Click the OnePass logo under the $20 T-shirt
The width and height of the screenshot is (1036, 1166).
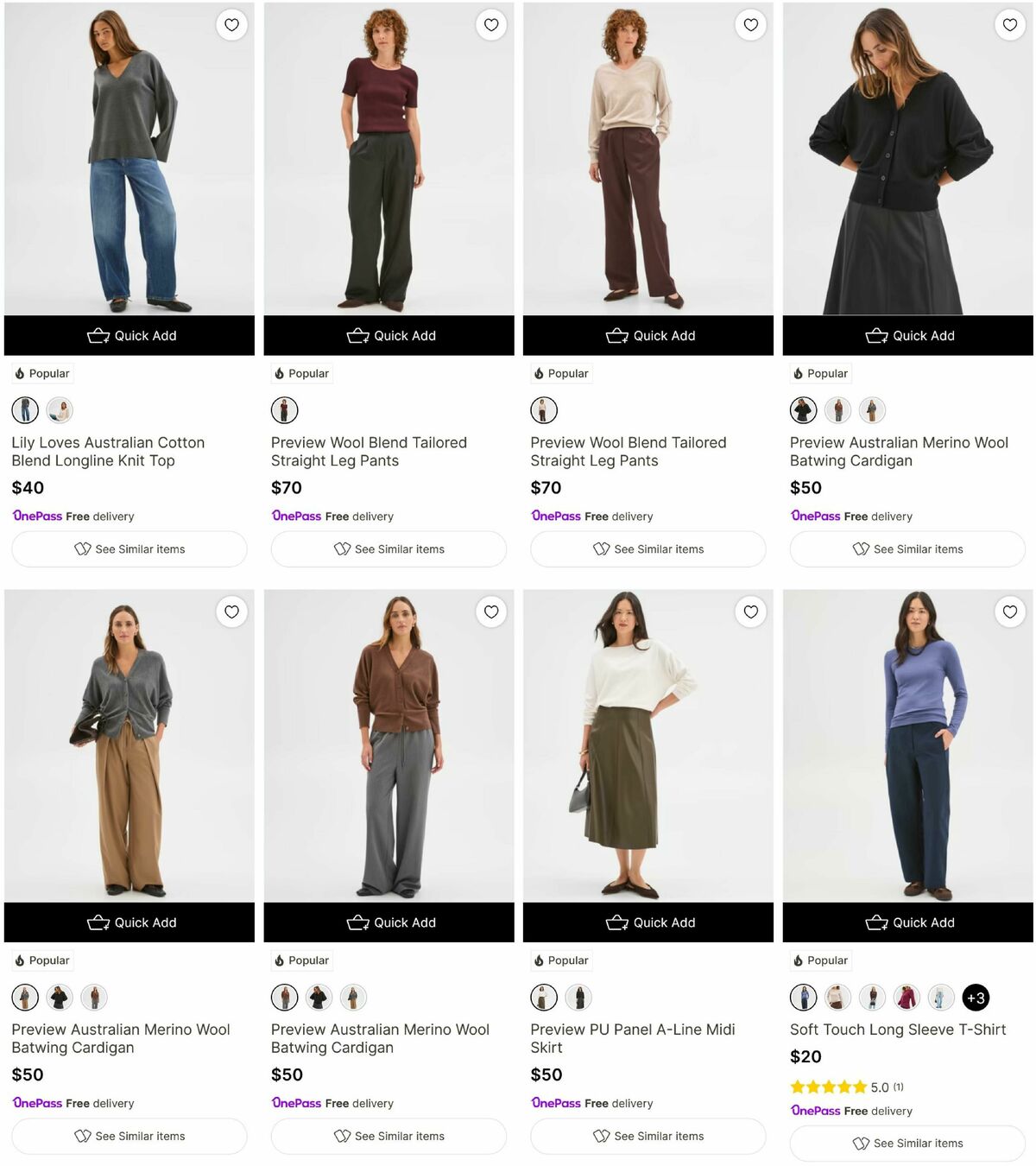pos(815,1112)
